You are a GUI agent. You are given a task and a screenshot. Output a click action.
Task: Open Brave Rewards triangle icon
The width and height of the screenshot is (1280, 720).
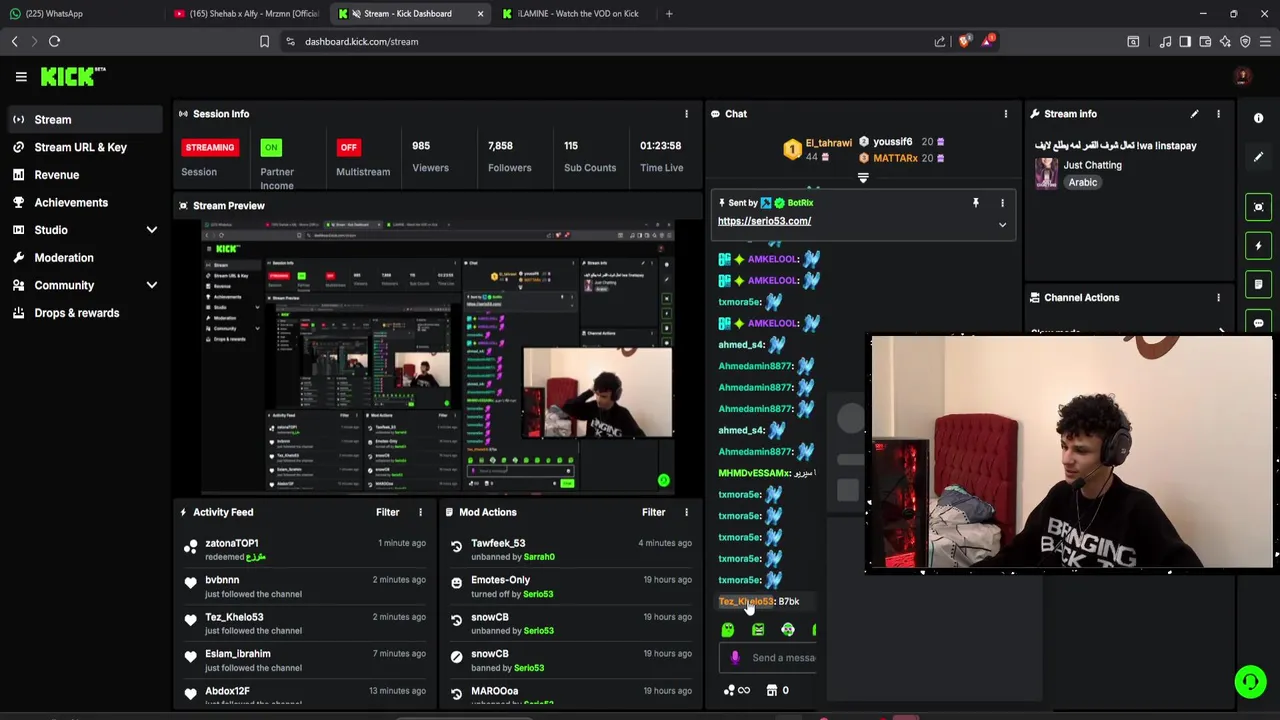(x=987, y=41)
